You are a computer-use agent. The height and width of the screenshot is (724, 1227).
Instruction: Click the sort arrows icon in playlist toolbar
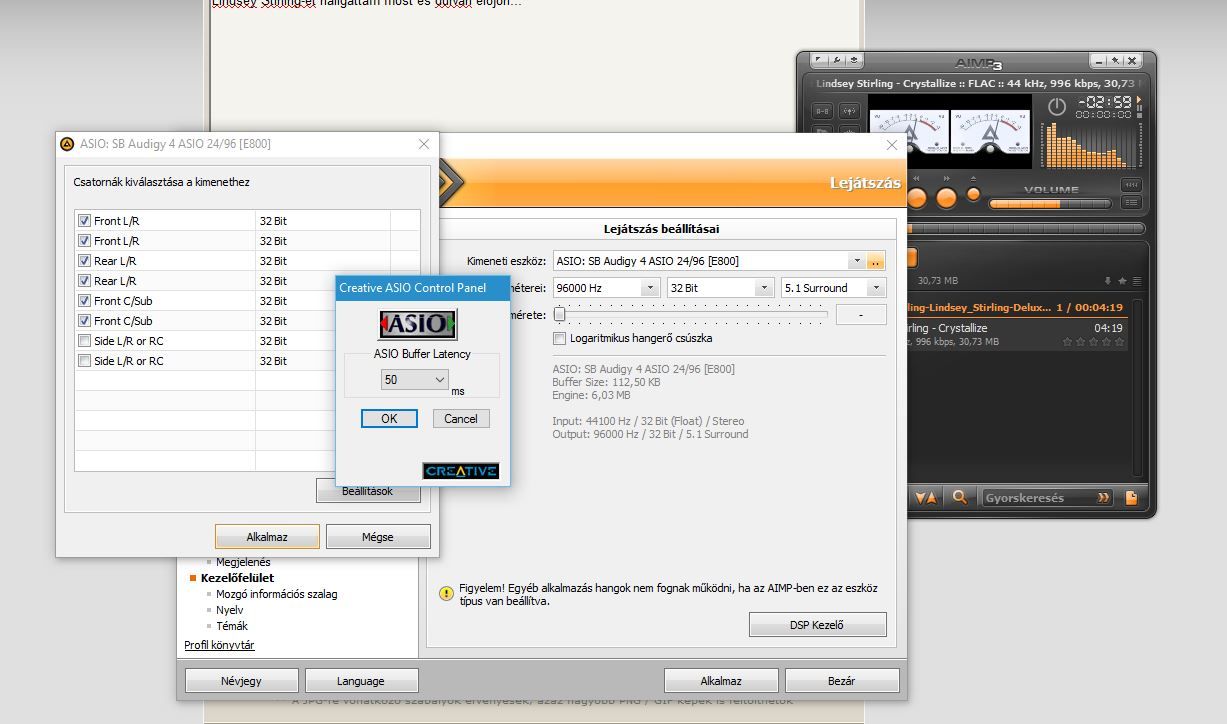pos(926,497)
